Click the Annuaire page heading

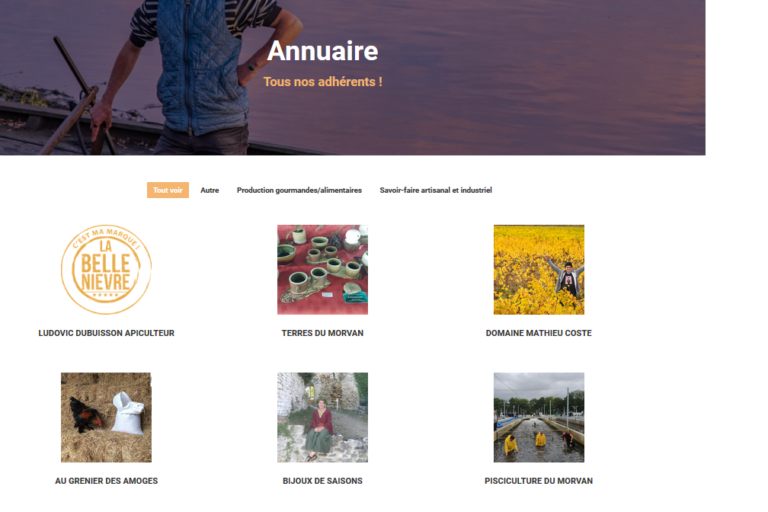(322, 51)
